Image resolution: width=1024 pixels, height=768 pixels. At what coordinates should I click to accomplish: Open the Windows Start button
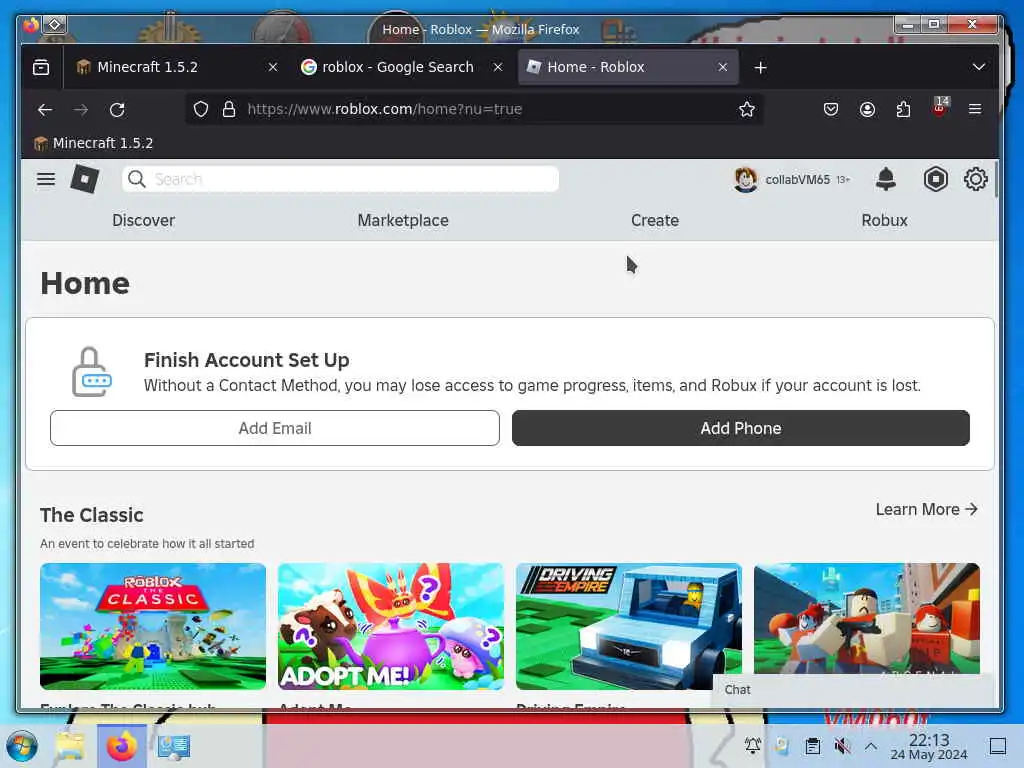(22, 746)
